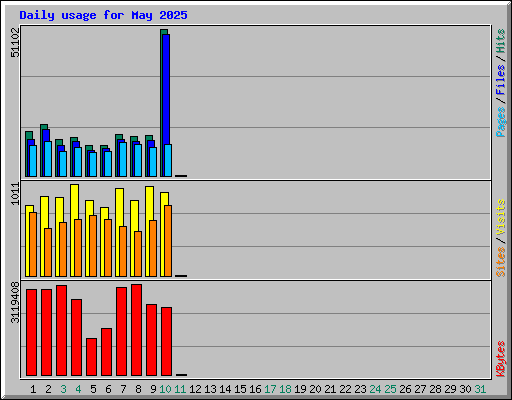Click day 16 on the x-axis
This screenshot has height=400, width=512.
point(255,389)
